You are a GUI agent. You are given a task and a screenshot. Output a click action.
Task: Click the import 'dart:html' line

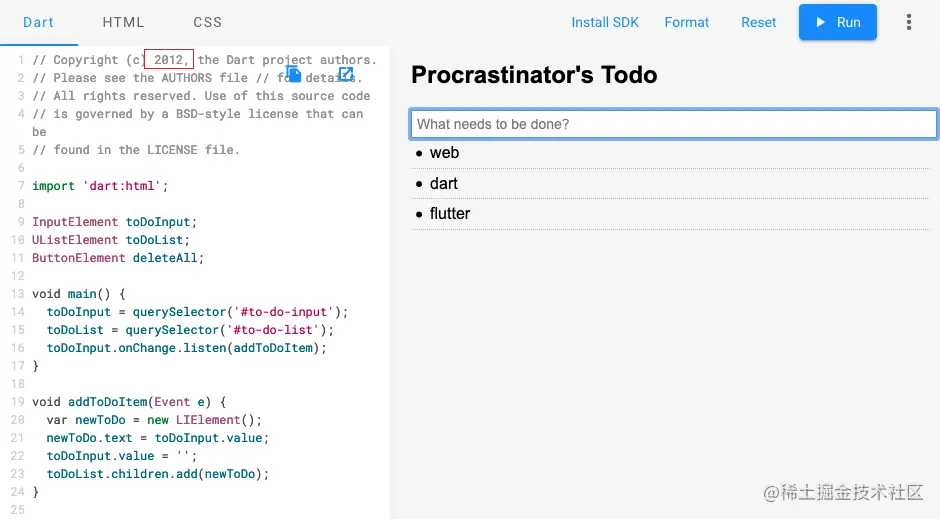(100, 186)
